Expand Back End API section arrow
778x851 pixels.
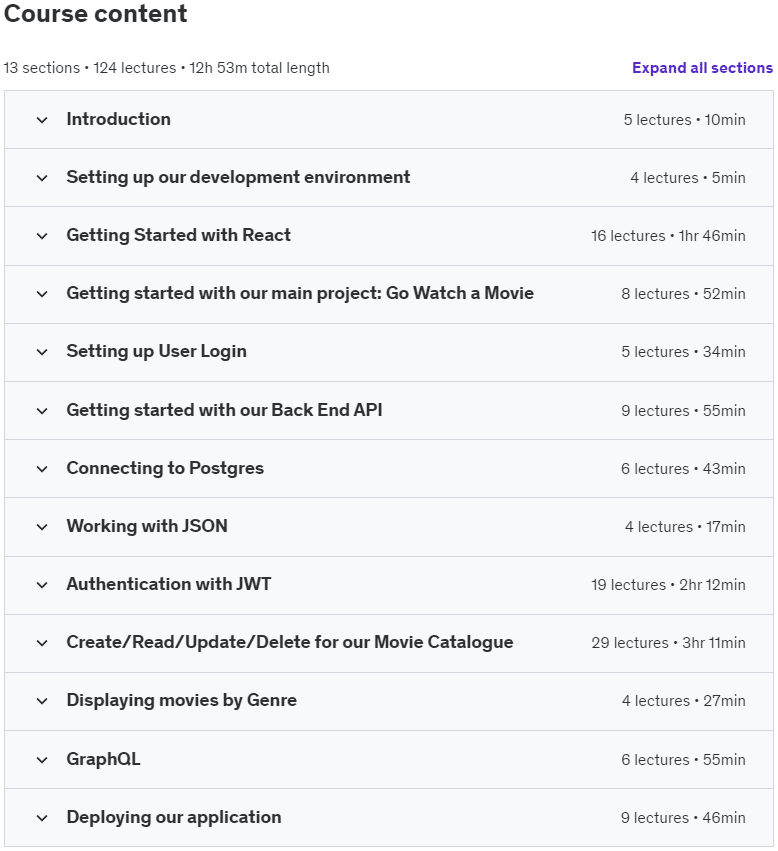pyautogui.click(x=42, y=411)
